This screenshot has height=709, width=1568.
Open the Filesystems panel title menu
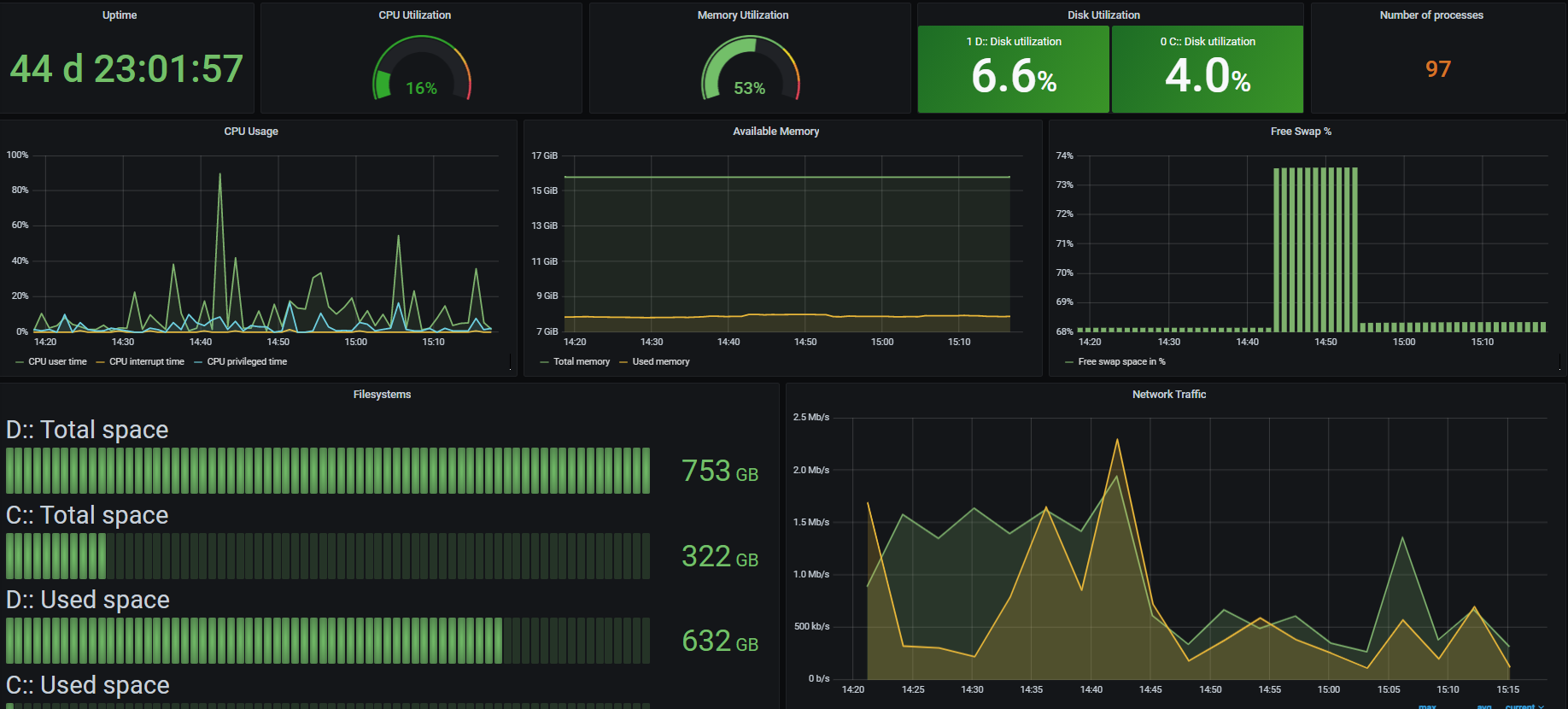tap(382, 395)
